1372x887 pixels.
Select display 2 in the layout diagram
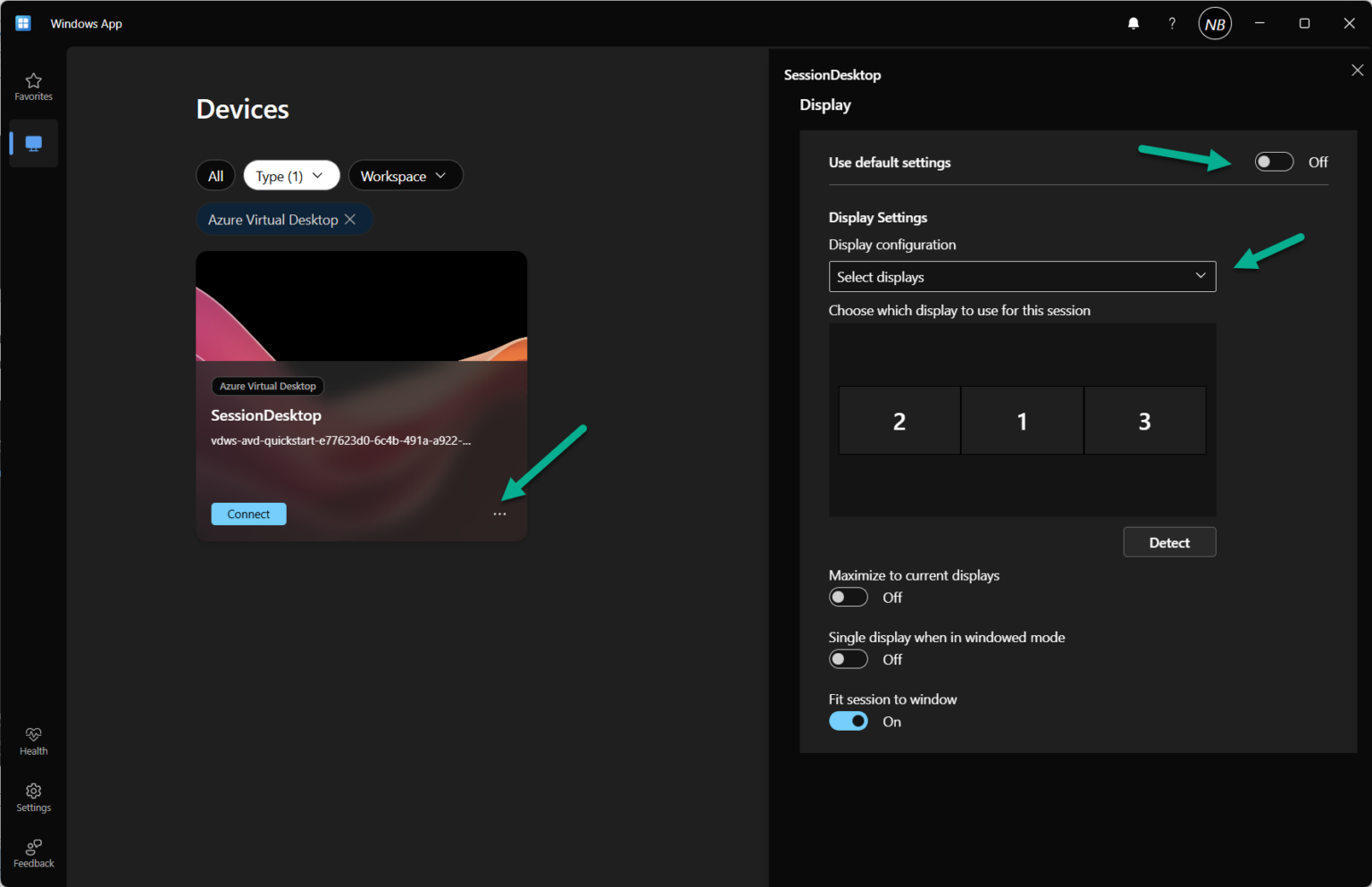coord(899,420)
